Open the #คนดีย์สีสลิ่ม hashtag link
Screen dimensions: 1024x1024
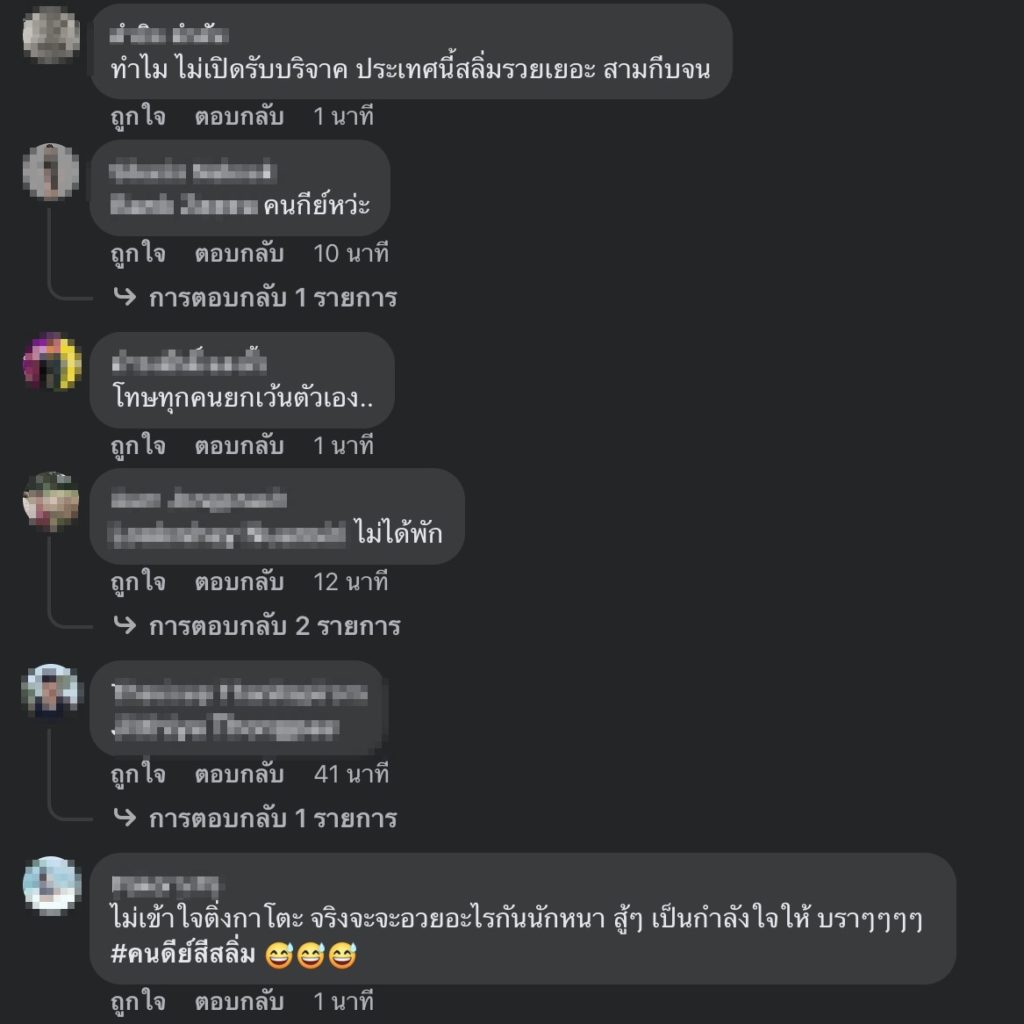(x=183, y=954)
